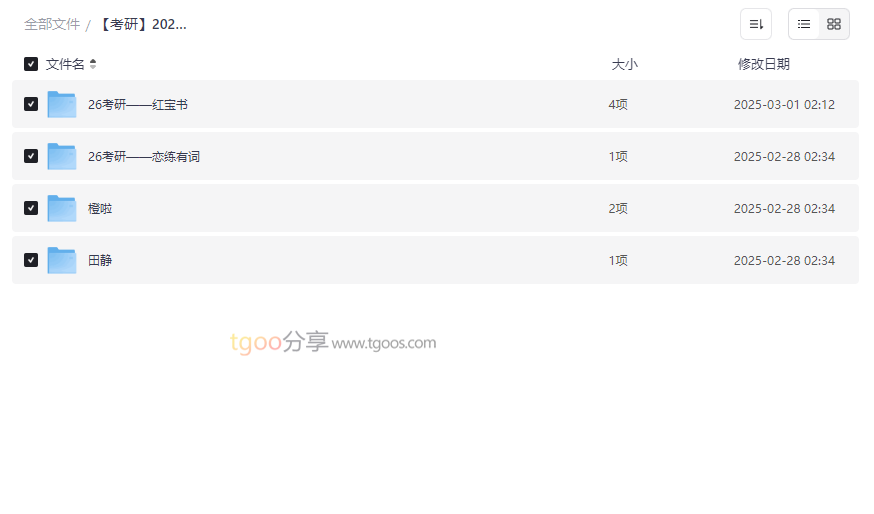Screen dimensions: 874x514
Task: Uncheck the 26考研——恋练有词 folder checkbox
Action: pos(31,156)
